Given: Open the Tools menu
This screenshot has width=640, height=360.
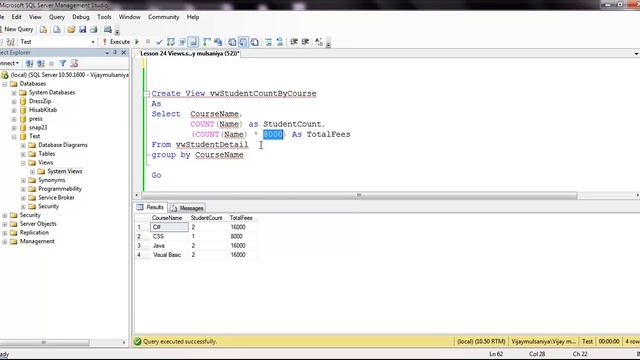Looking at the screenshot, I should (x=104, y=17).
